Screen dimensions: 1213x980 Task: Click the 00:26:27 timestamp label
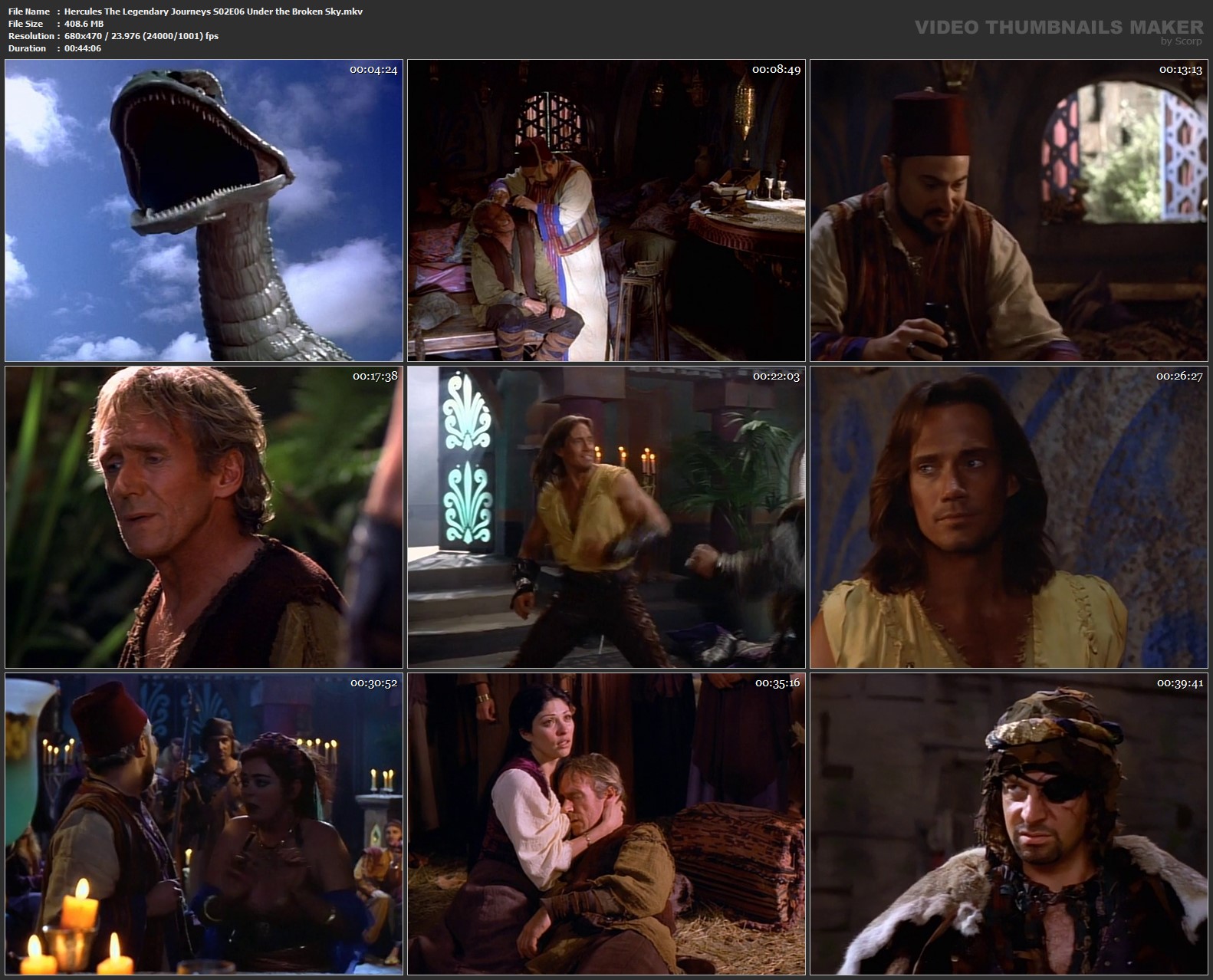pos(1179,377)
